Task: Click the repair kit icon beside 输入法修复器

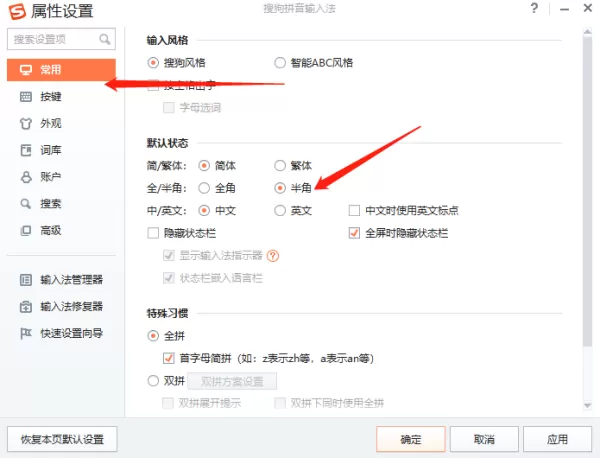Action: 26,307
